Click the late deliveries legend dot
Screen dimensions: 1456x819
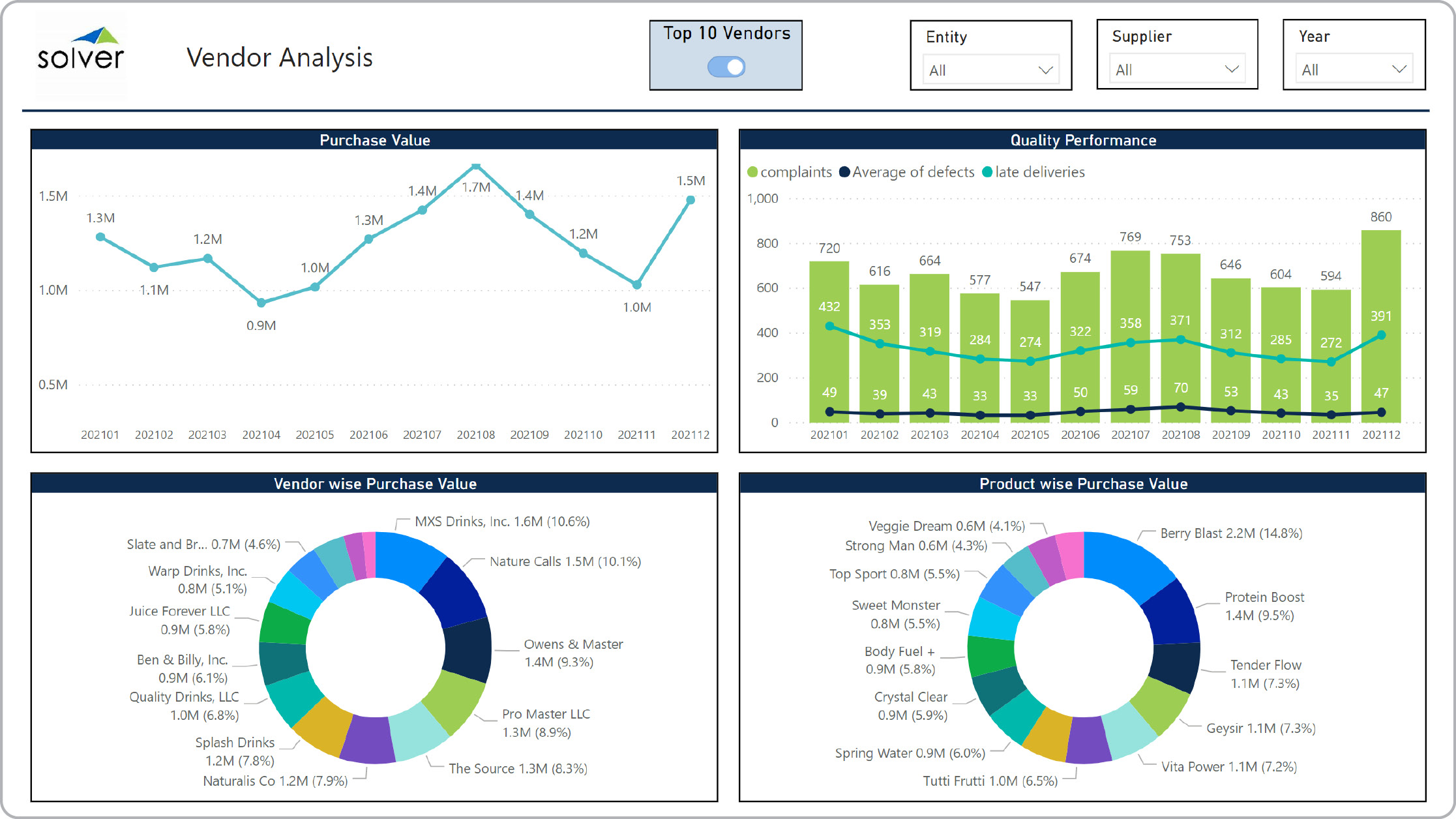click(x=987, y=172)
